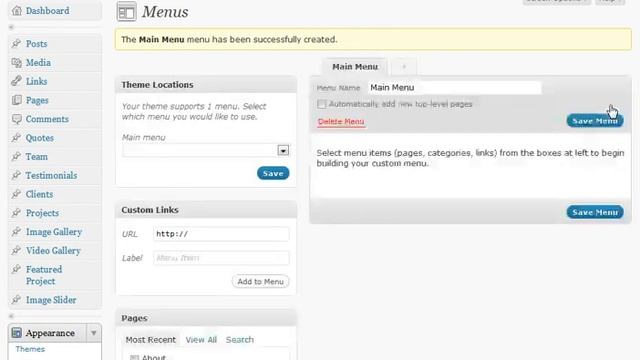The height and width of the screenshot is (360, 640).
Task: Click the Menus page header icon
Action: click(x=127, y=11)
